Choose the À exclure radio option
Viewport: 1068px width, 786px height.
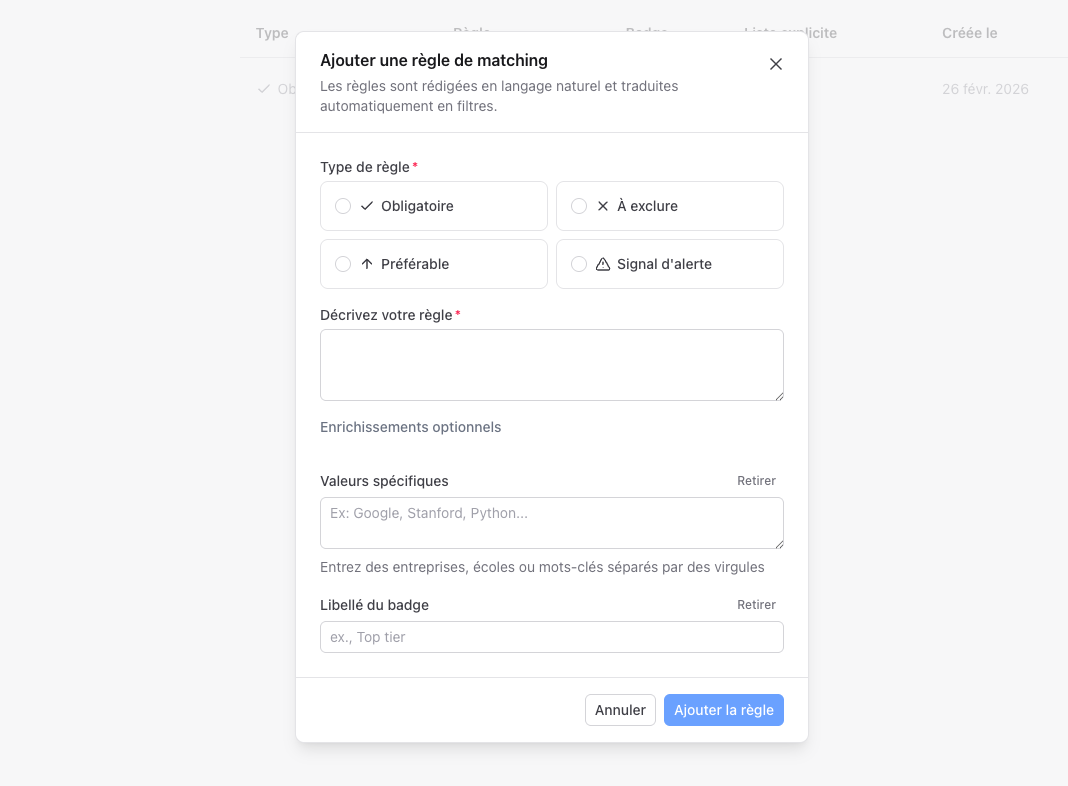coord(579,206)
